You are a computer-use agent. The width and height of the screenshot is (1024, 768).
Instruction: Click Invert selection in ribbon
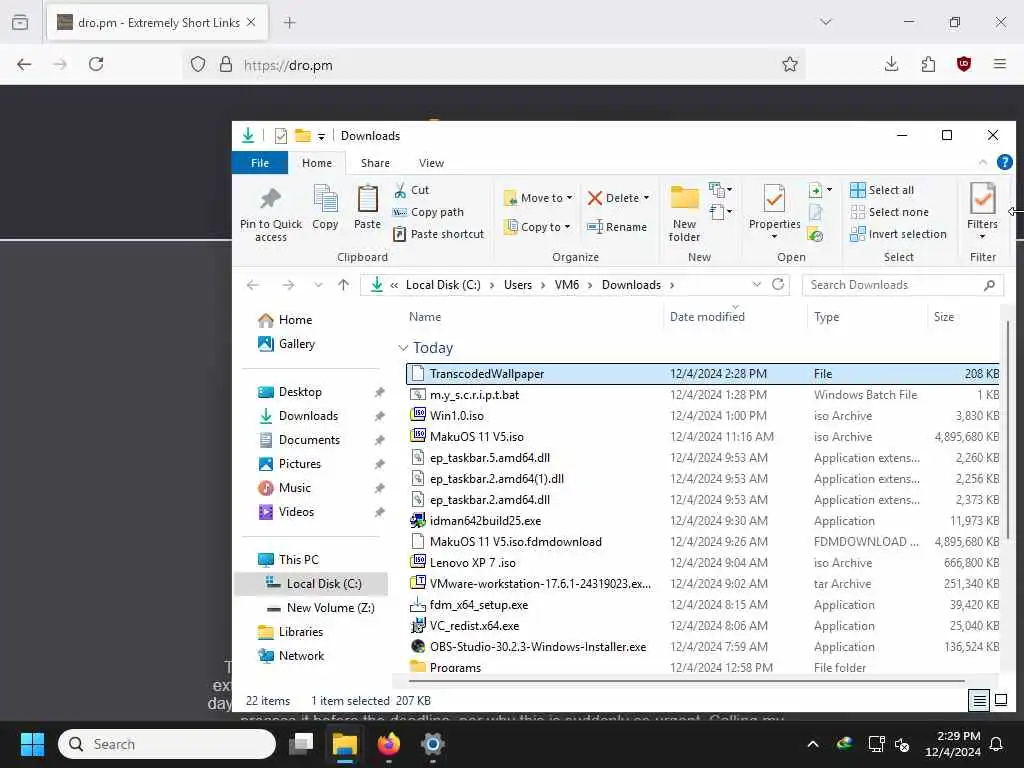point(898,234)
